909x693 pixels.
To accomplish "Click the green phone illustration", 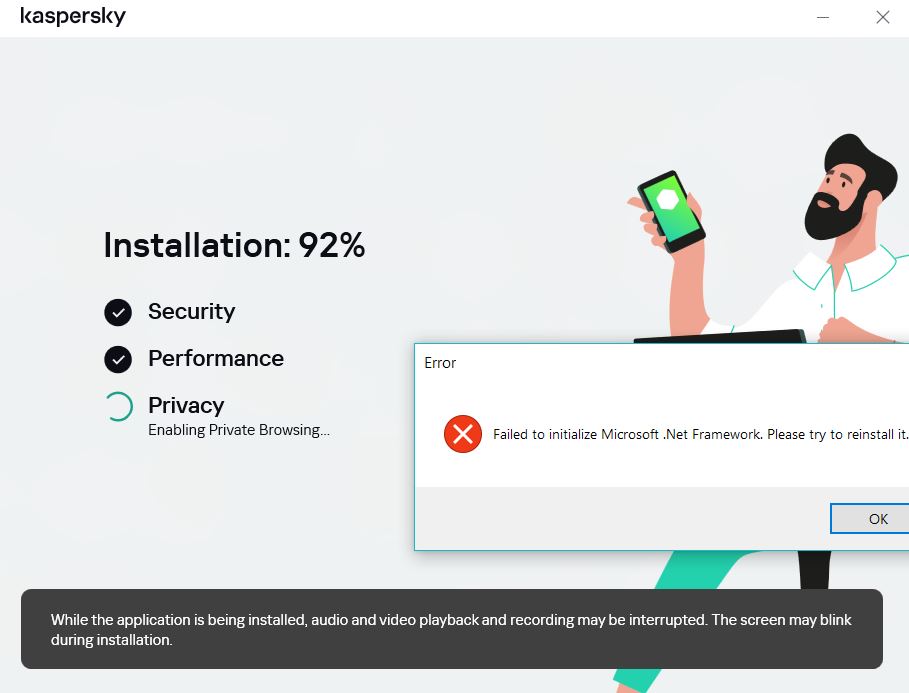I will tap(671, 211).
